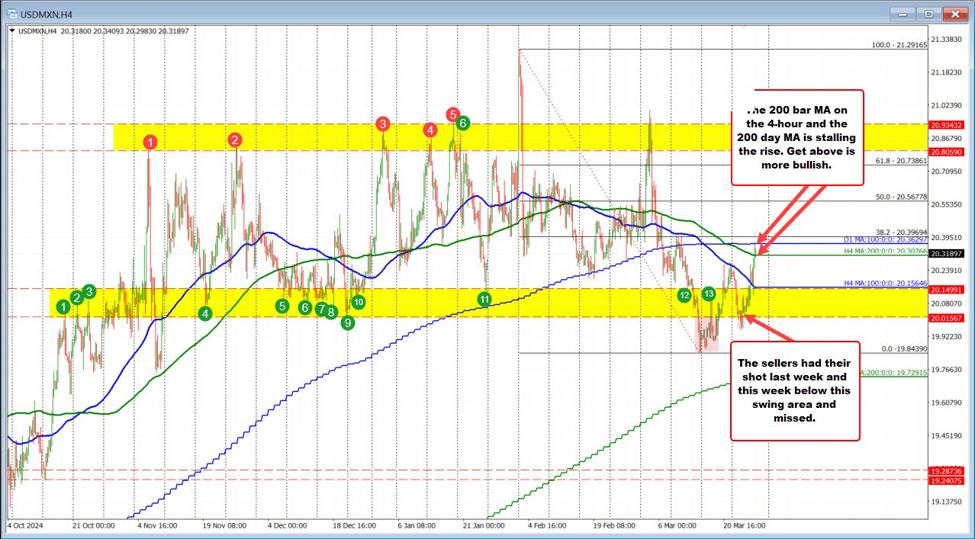Viewport: 975px width, 539px height.
Task: Click the red 20.93432 price level label
Action: click(x=945, y=123)
